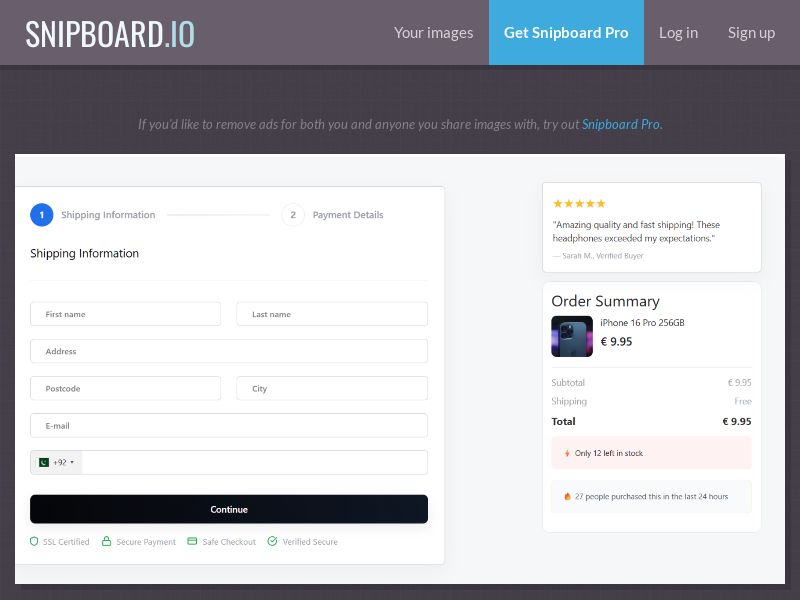Click the Get Snipboard Pro button

(x=566, y=32)
